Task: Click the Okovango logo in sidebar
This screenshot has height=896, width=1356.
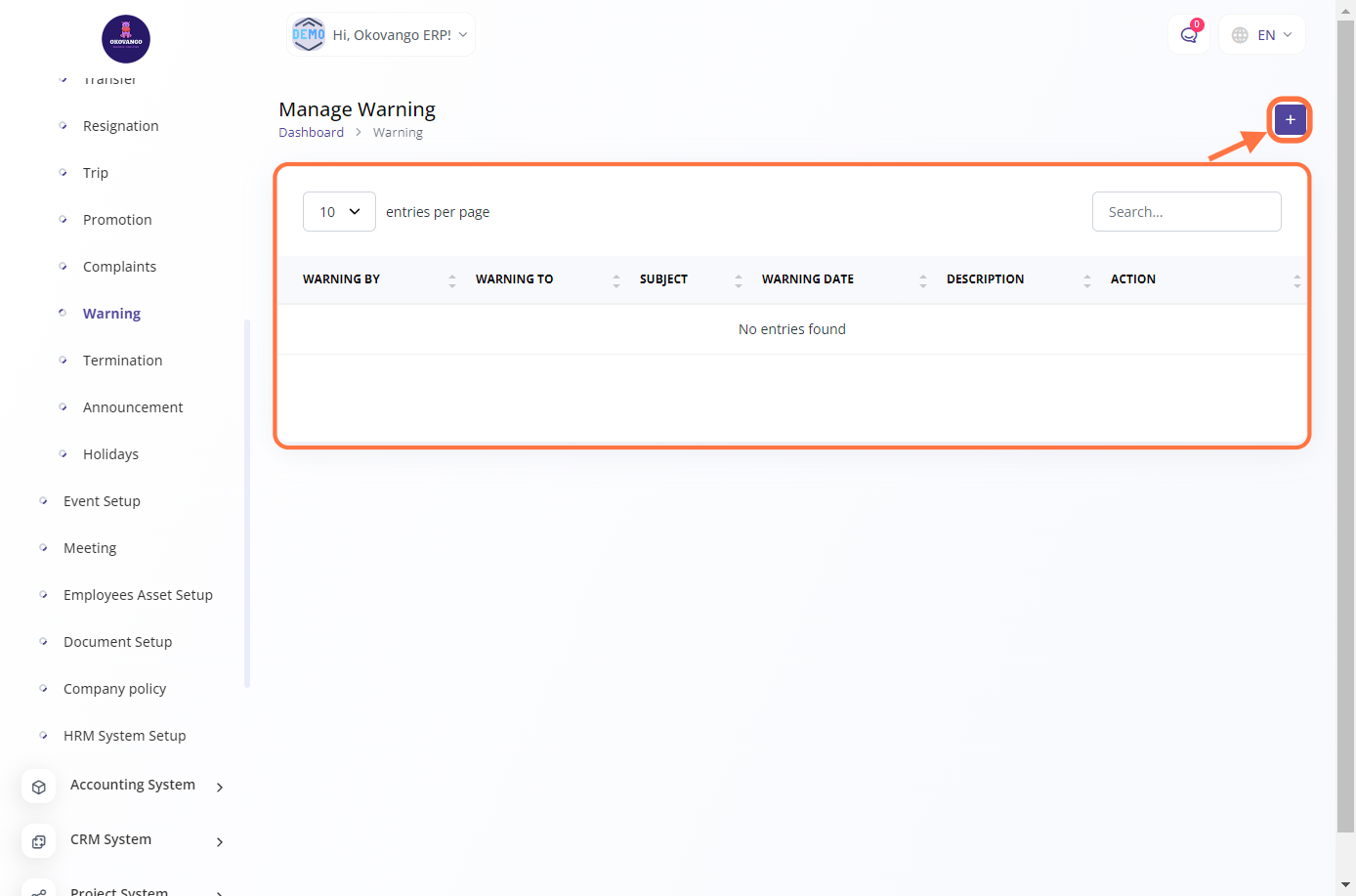Action: pos(126,39)
